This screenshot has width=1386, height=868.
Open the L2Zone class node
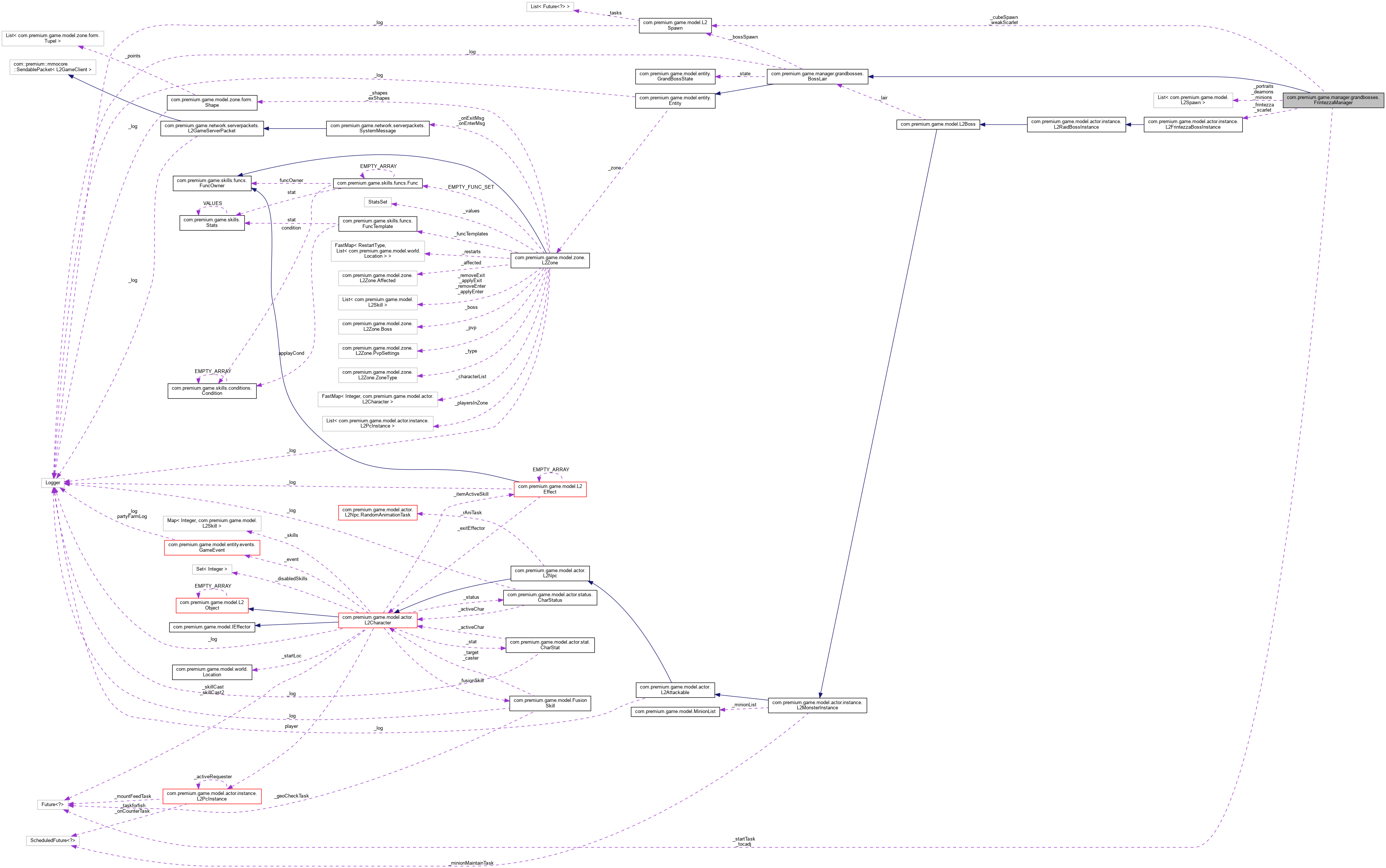(550, 260)
